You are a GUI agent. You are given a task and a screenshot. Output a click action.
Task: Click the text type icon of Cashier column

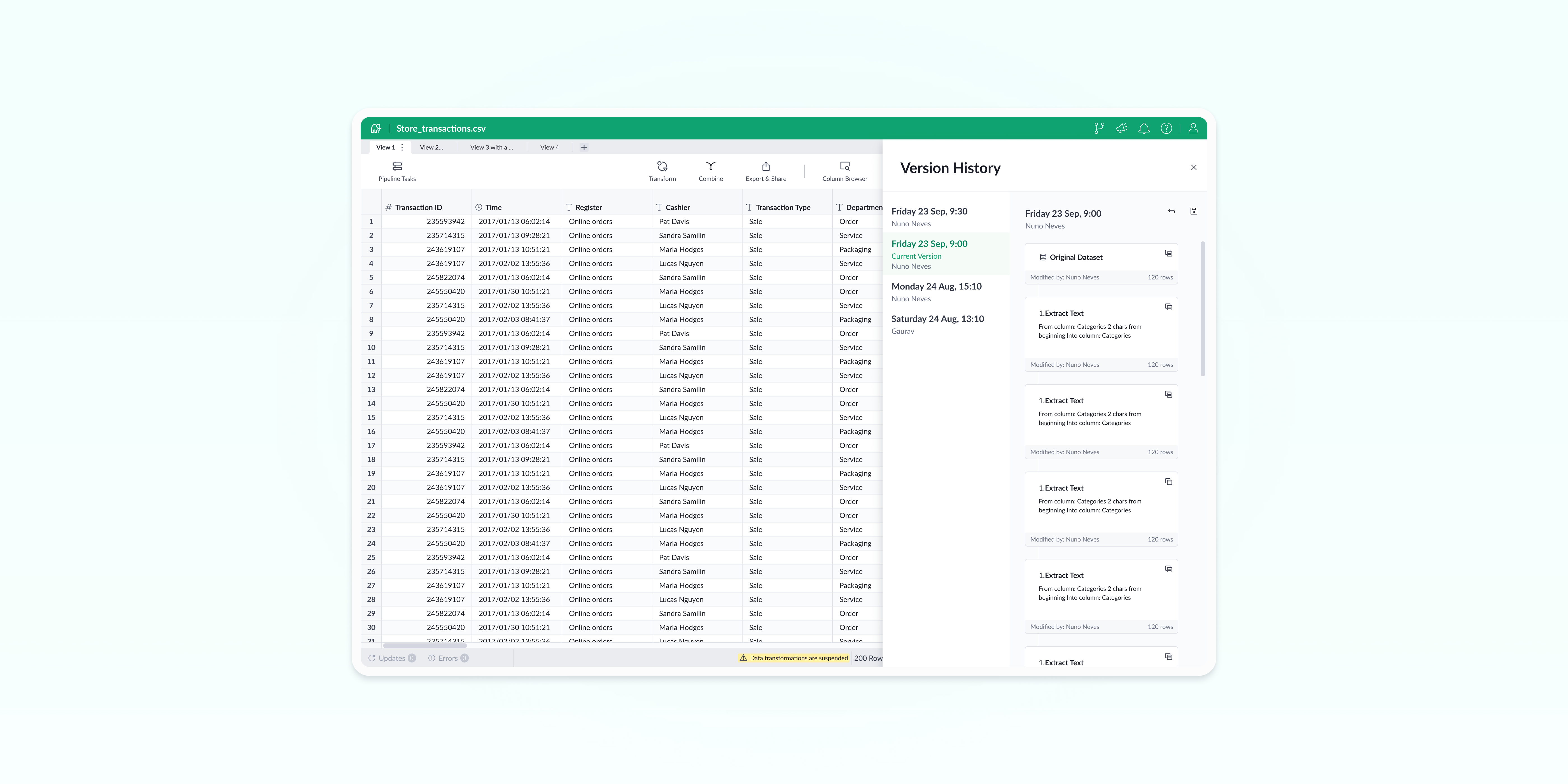659,207
